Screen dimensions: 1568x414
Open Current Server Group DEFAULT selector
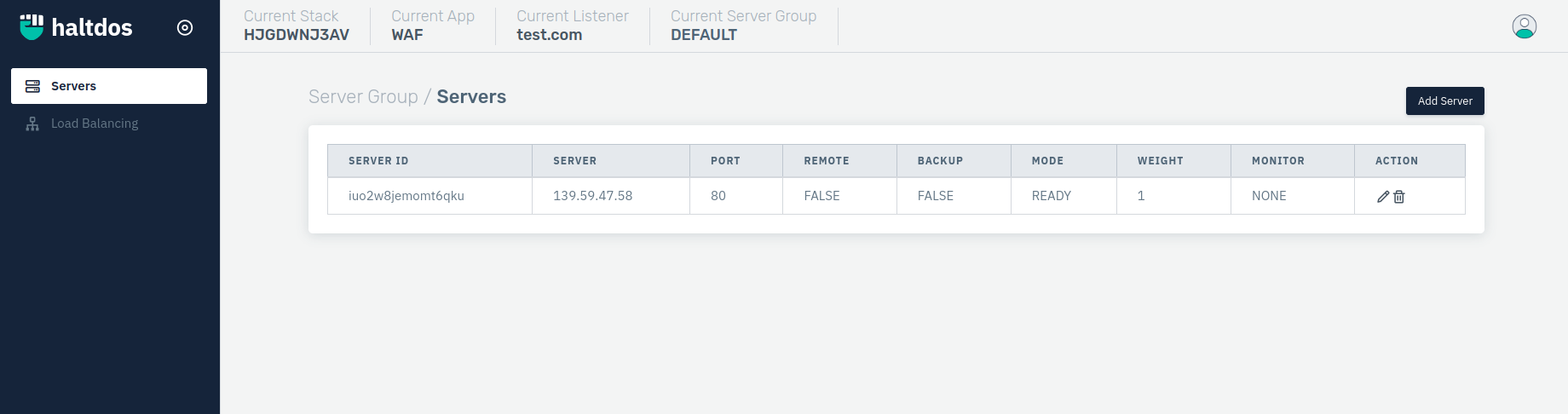click(x=742, y=26)
